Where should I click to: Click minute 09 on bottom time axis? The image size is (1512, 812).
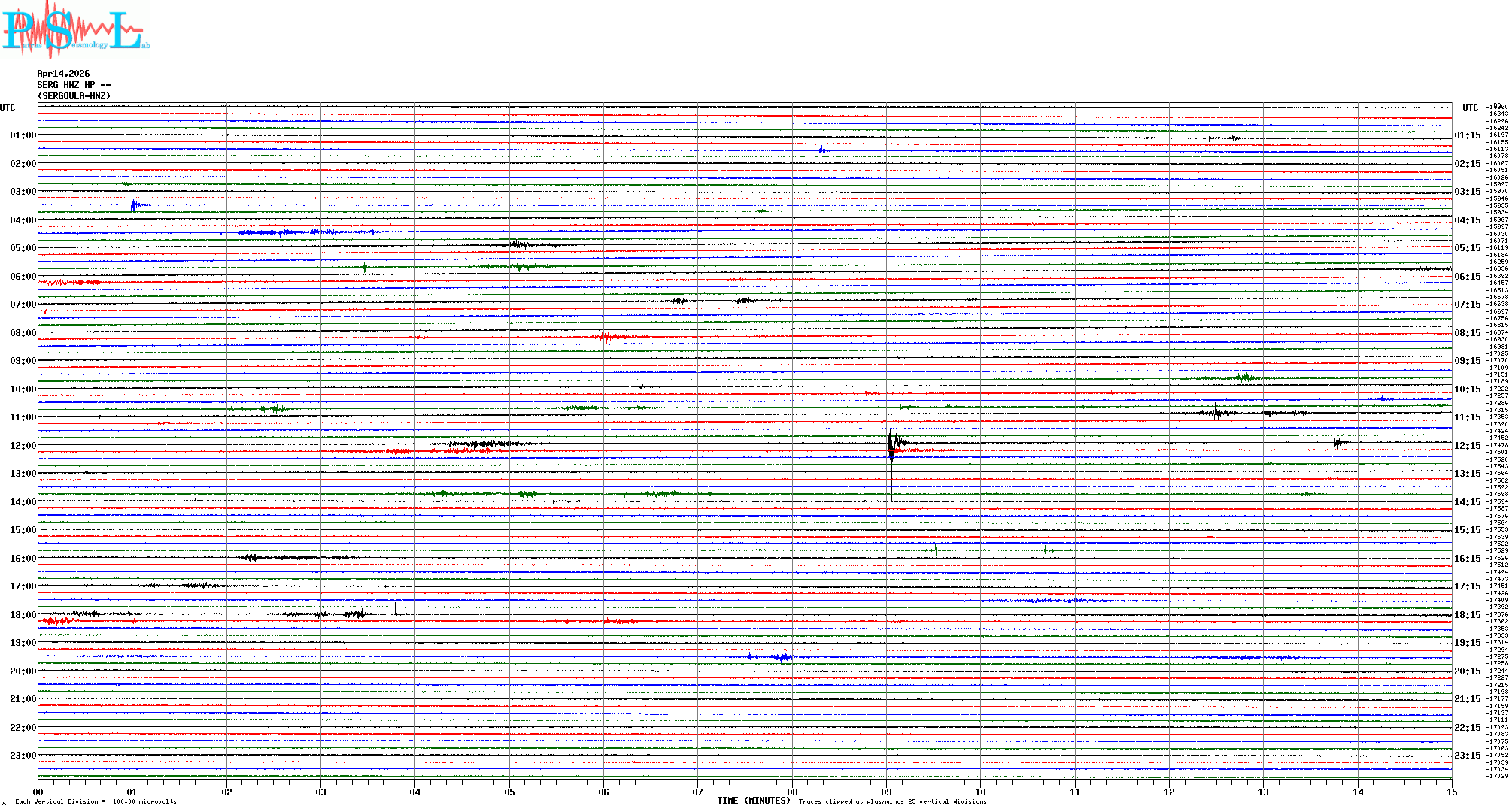886,792
